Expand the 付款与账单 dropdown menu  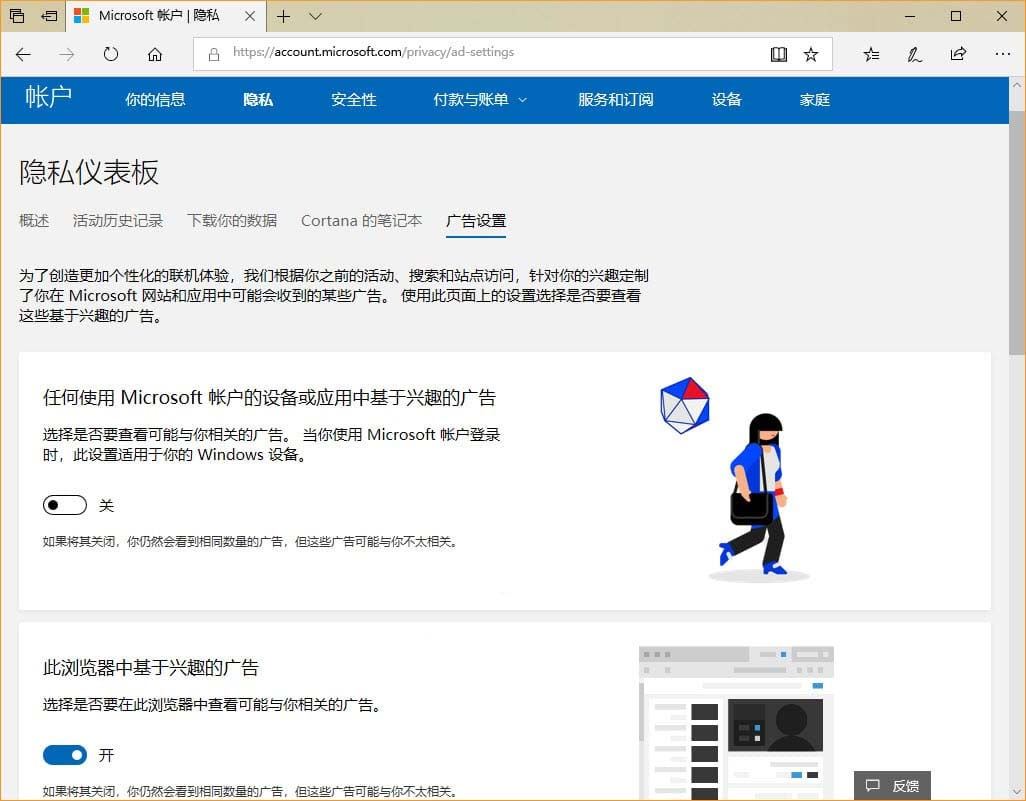tap(479, 100)
